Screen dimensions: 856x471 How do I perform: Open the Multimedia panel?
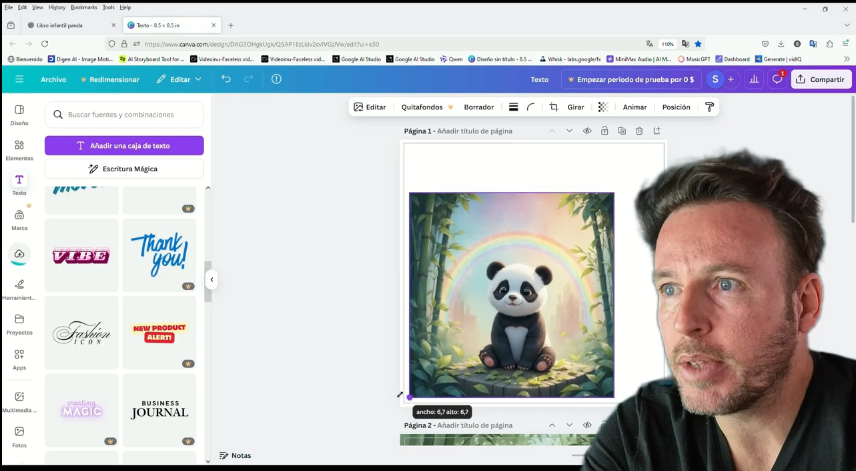point(19,402)
